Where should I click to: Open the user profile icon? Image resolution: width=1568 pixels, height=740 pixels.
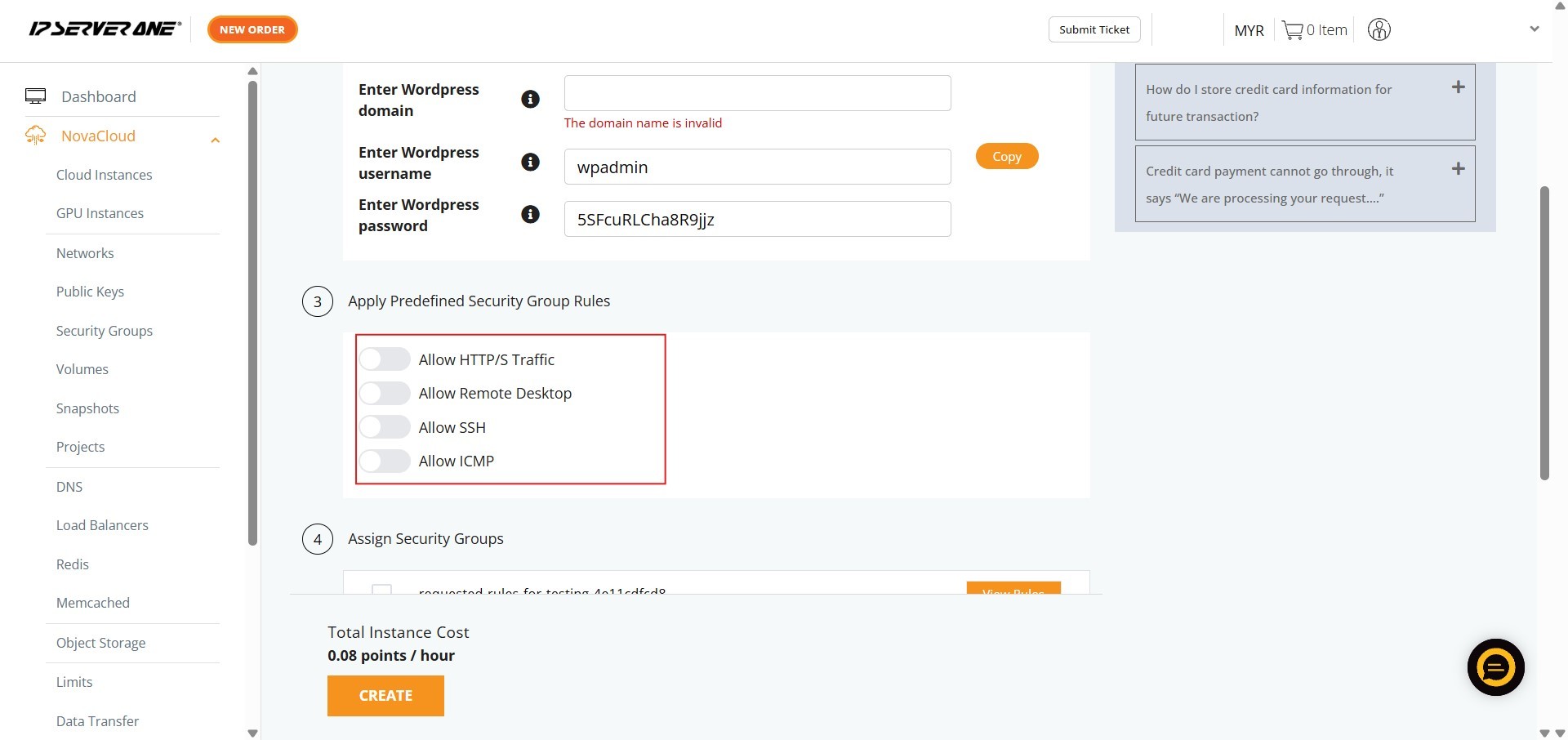1379,30
